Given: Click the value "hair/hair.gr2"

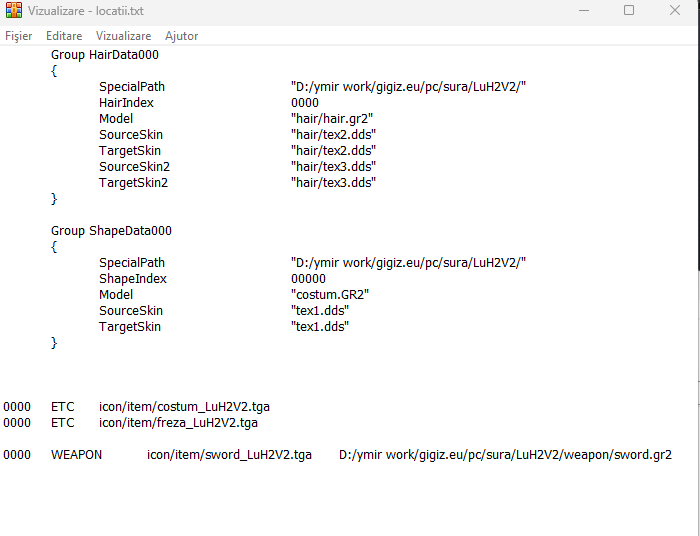Looking at the screenshot, I should coord(332,119).
